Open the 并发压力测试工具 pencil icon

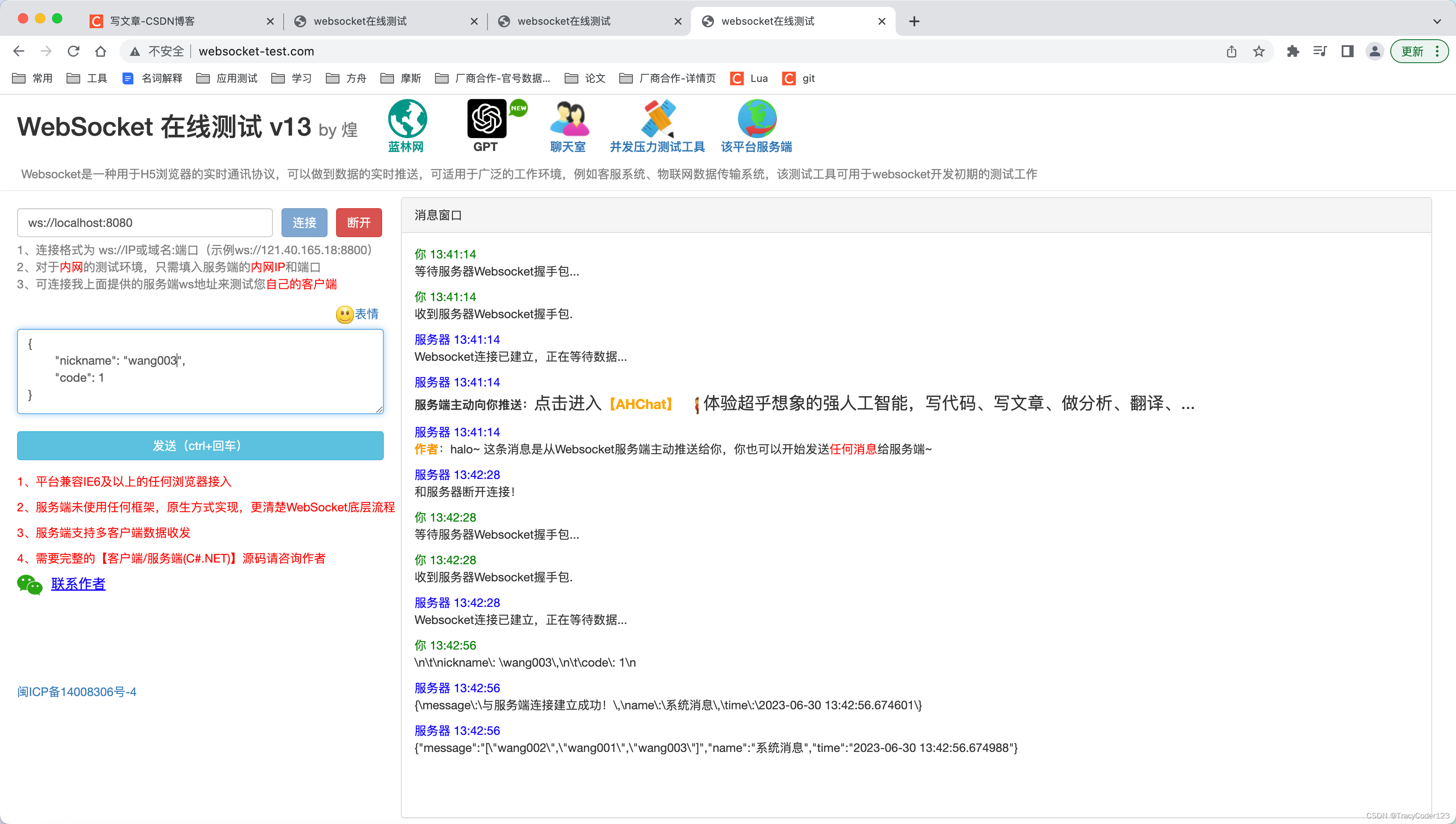tap(658, 120)
